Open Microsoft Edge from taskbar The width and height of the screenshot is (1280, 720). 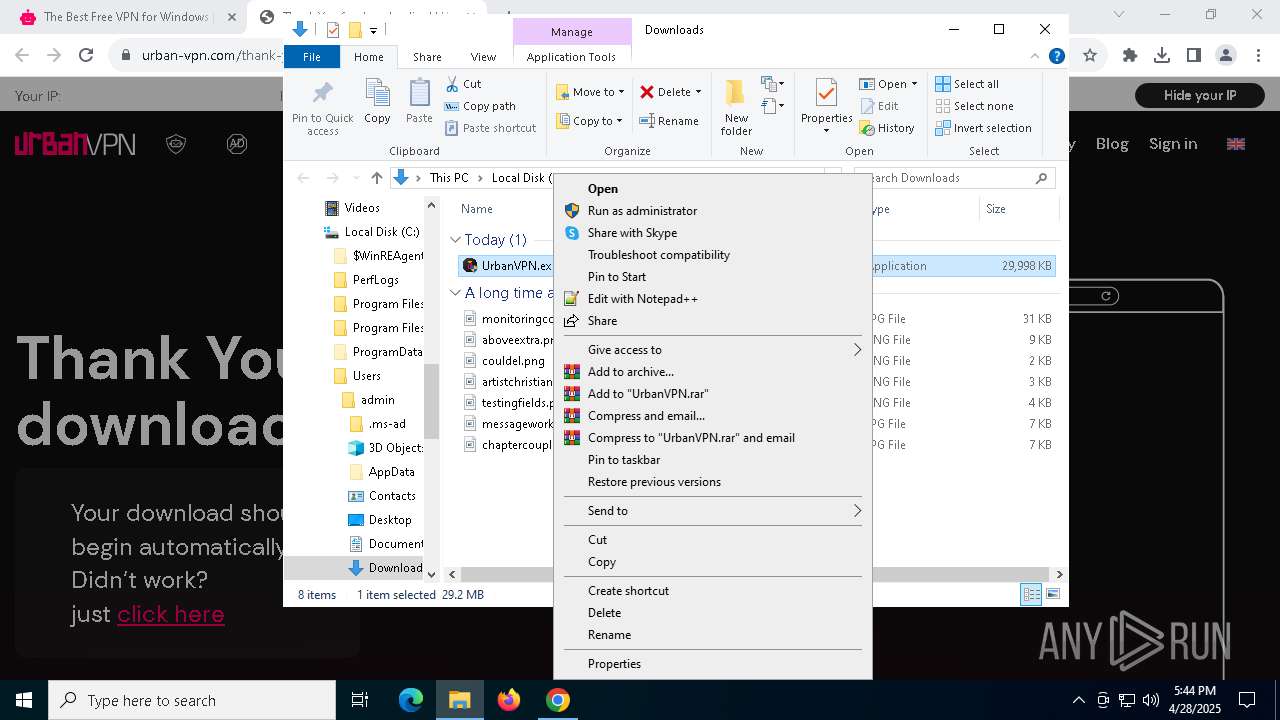(411, 700)
